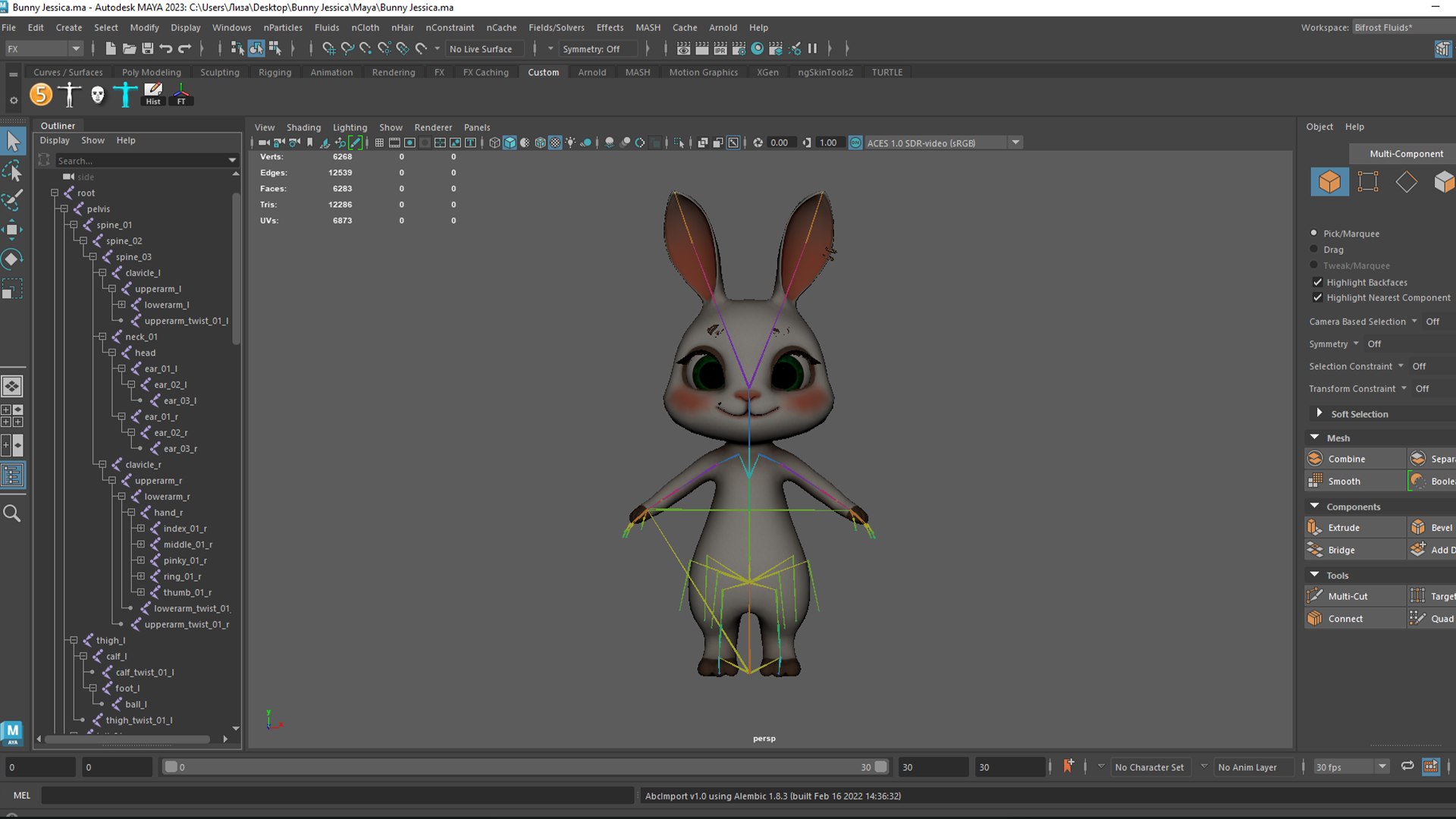Click the Hist shelf button
The image size is (1456, 819).
153,95
